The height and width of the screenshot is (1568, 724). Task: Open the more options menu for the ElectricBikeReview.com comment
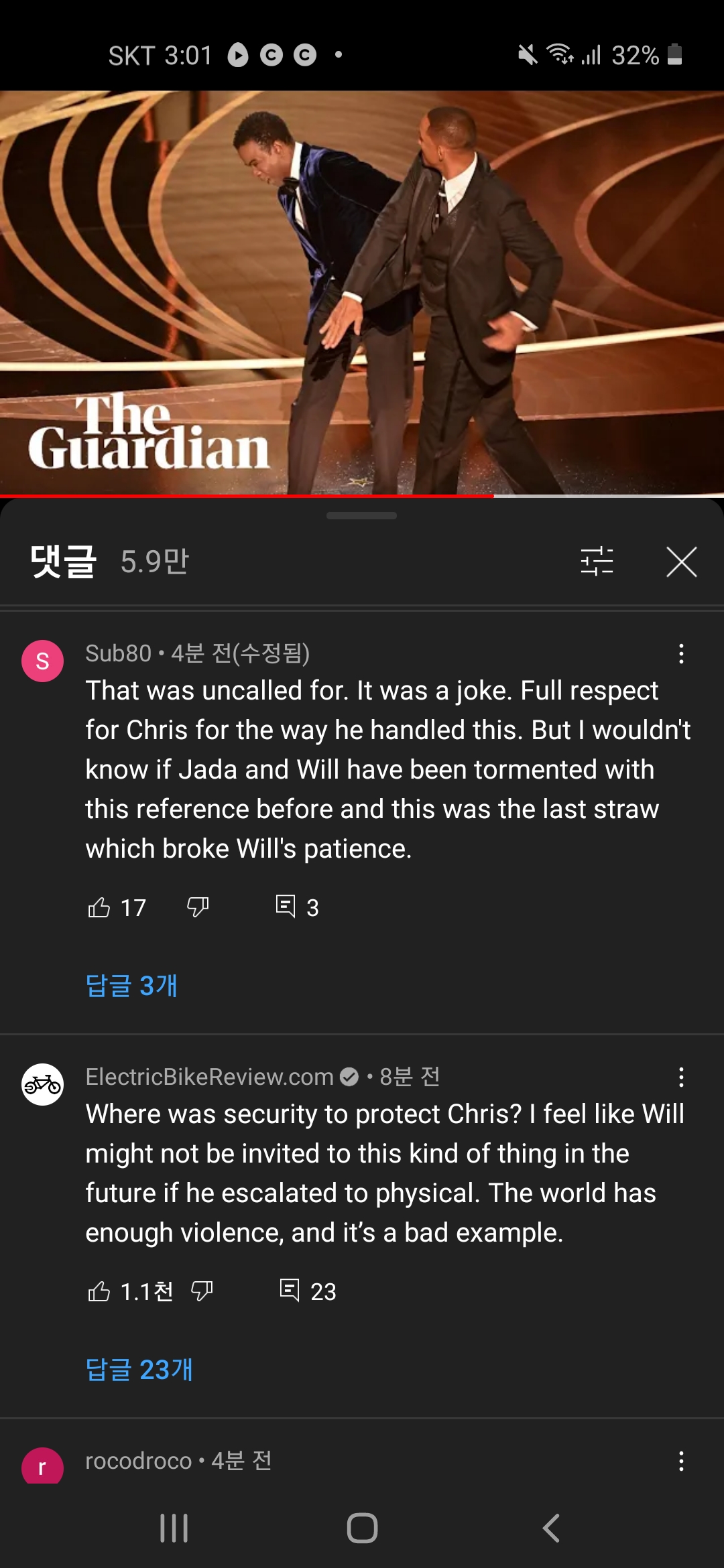pos(681,1077)
